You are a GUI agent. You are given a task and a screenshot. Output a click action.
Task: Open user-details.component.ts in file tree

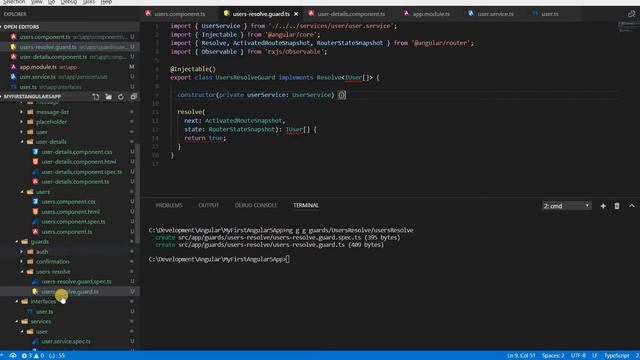click(75, 182)
